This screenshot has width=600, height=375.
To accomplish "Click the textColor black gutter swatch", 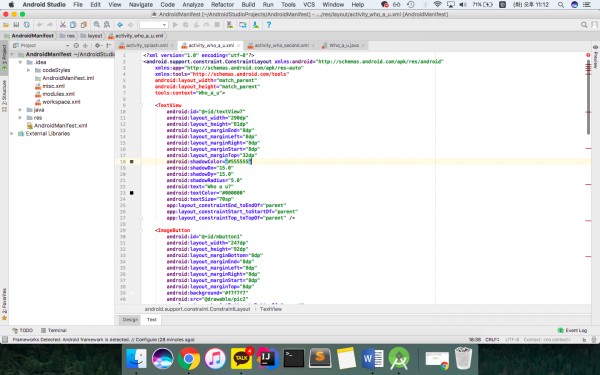I will point(132,193).
